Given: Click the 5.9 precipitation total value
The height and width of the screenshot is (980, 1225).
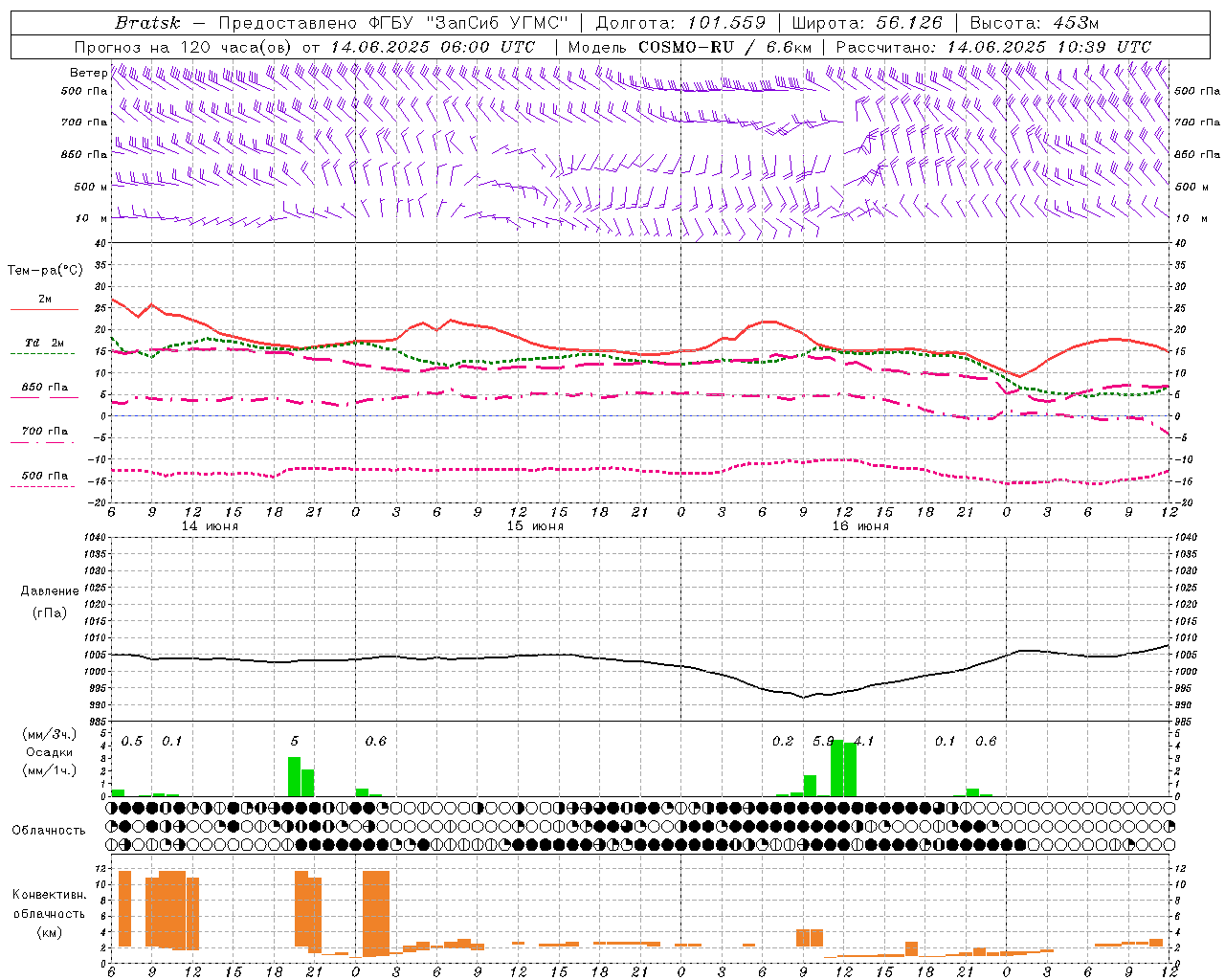Looking at the screenshot, I should click(823, 741).
